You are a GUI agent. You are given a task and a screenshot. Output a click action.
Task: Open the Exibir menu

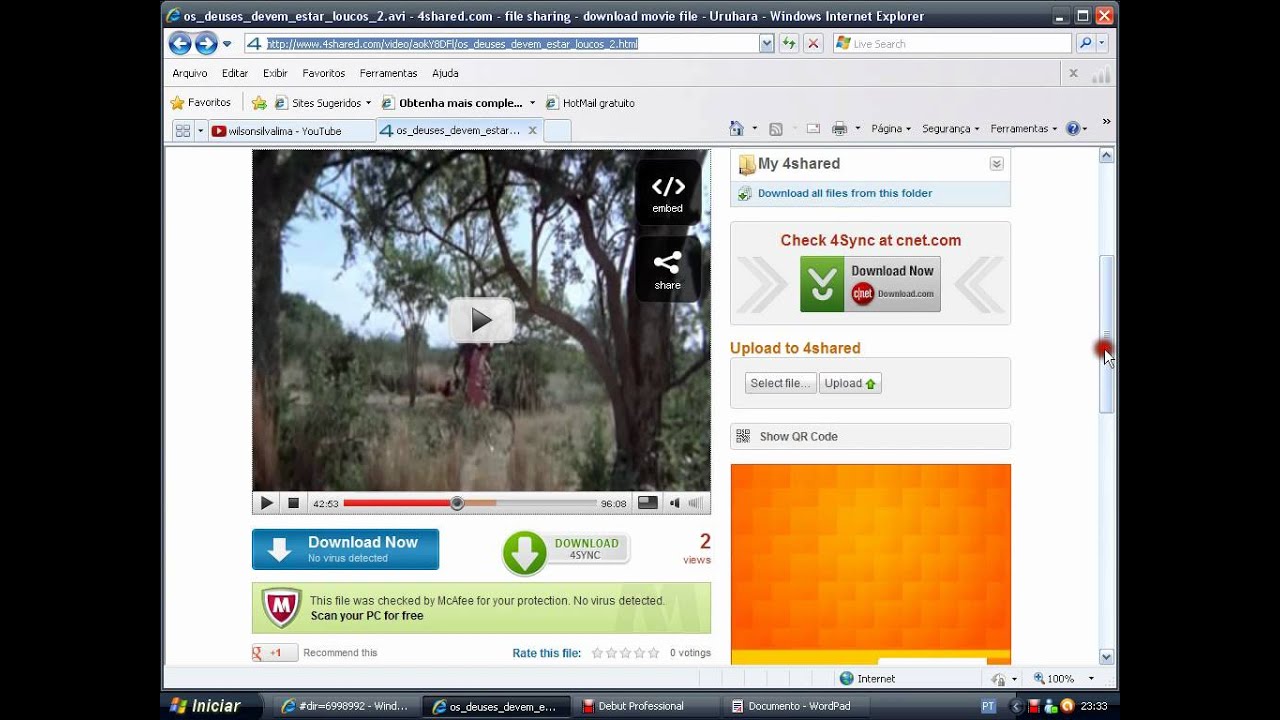pos(275,73)
